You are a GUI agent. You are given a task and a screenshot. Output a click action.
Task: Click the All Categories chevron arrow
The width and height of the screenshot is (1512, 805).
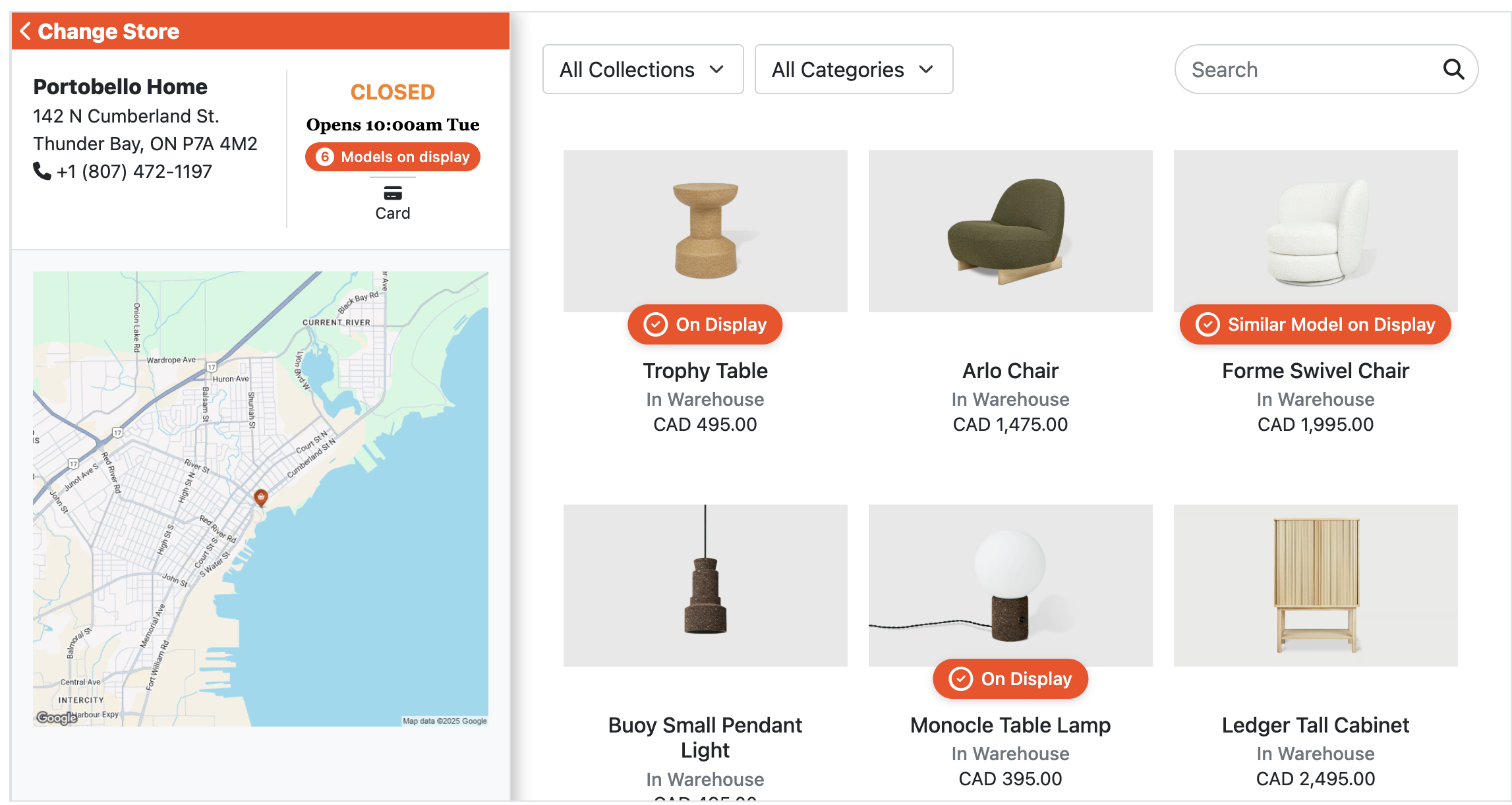926,69
